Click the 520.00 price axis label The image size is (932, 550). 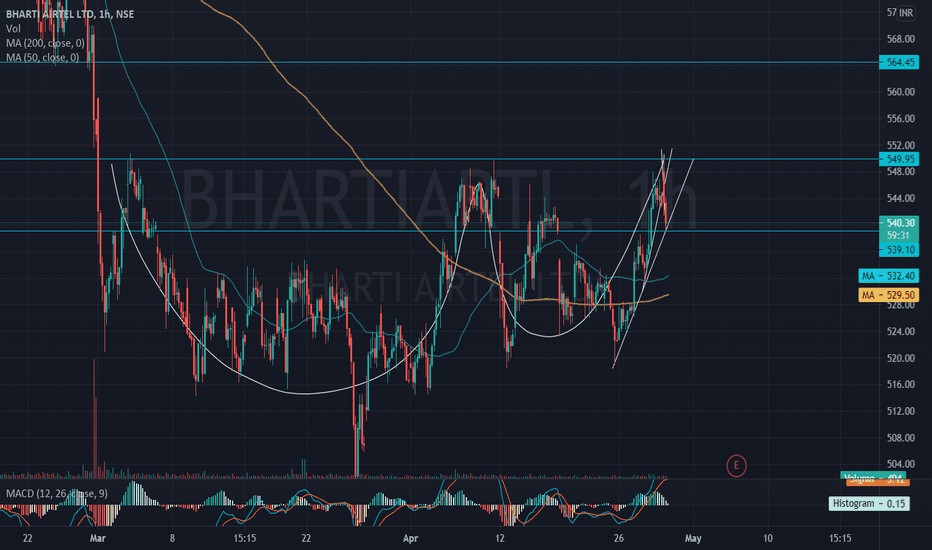[900, 359]
